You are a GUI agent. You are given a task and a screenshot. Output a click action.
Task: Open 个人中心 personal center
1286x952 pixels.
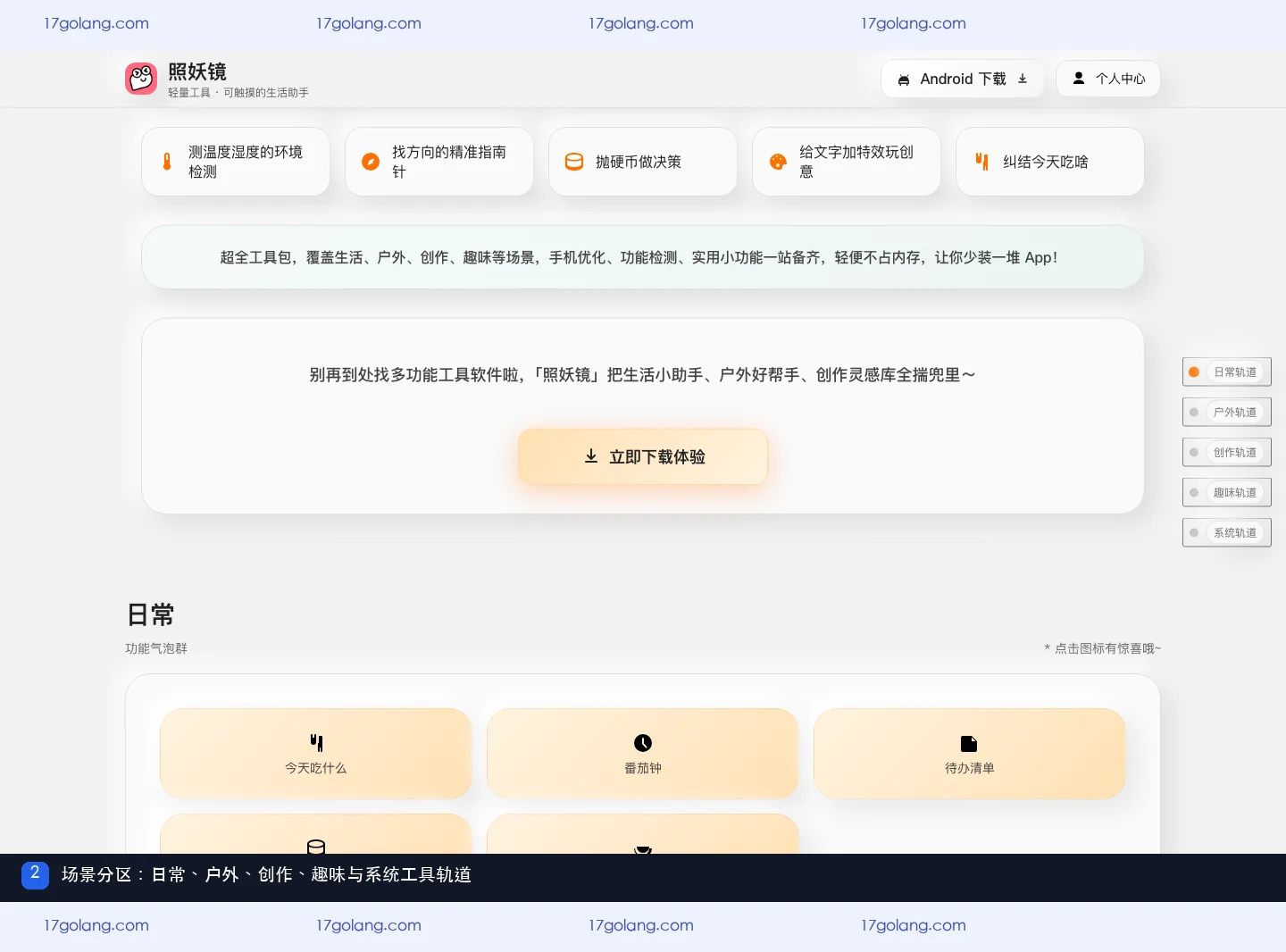(1108, 79)
